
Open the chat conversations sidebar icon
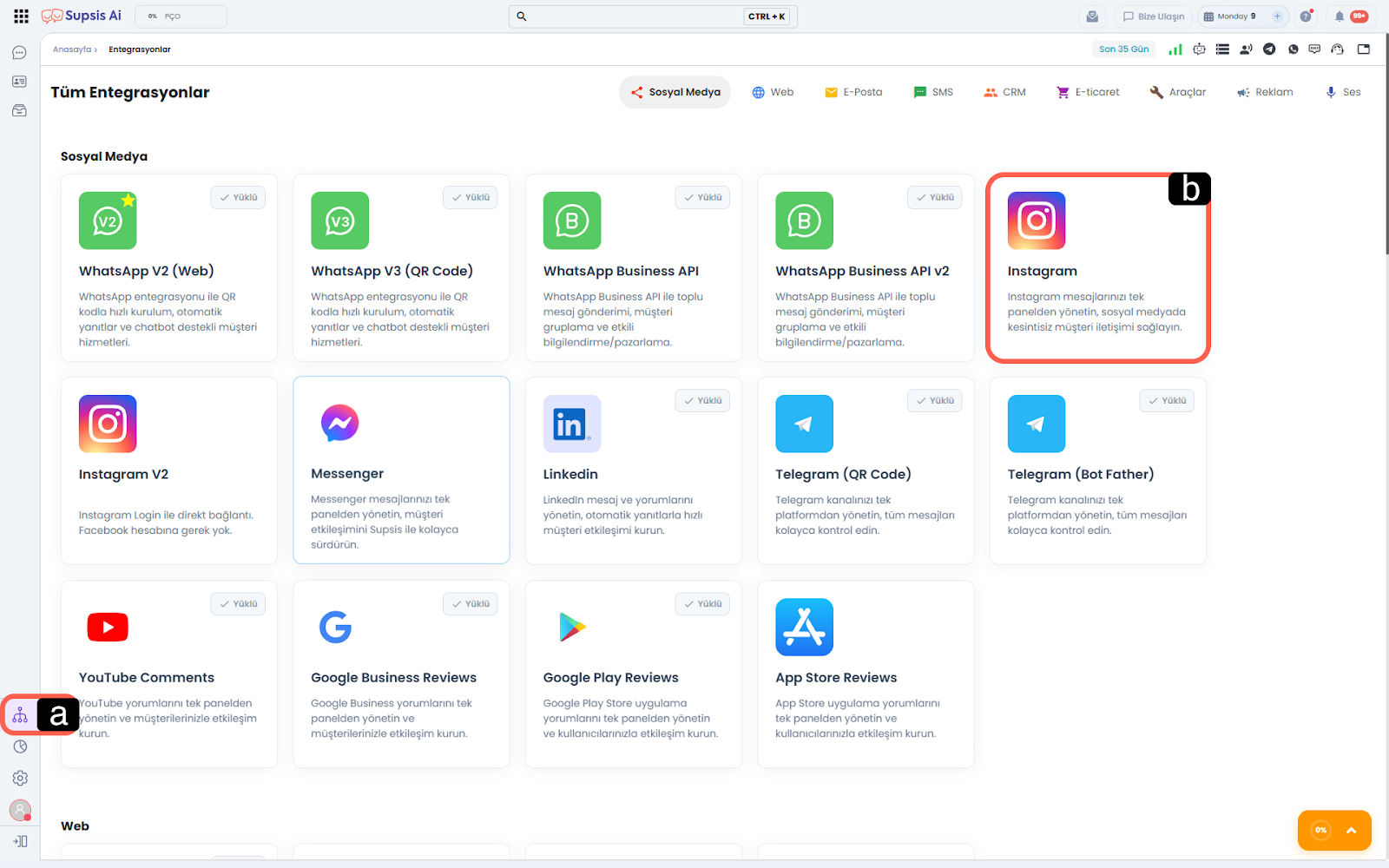19,53
